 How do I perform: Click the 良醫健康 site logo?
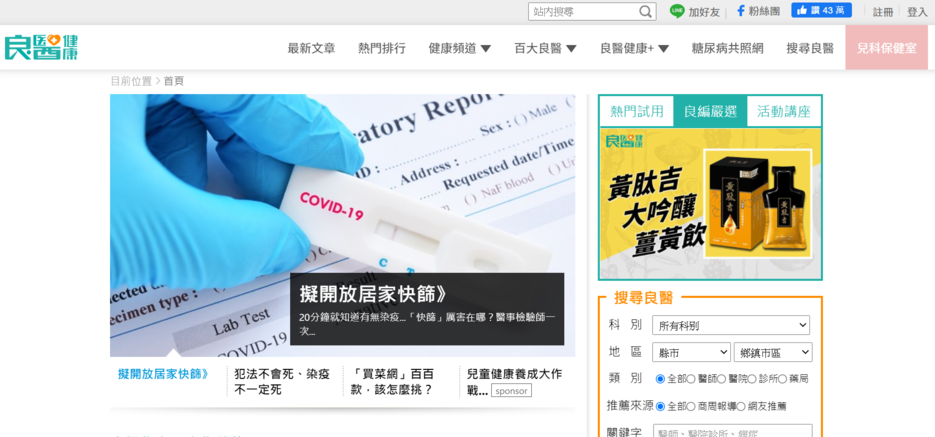41,47
